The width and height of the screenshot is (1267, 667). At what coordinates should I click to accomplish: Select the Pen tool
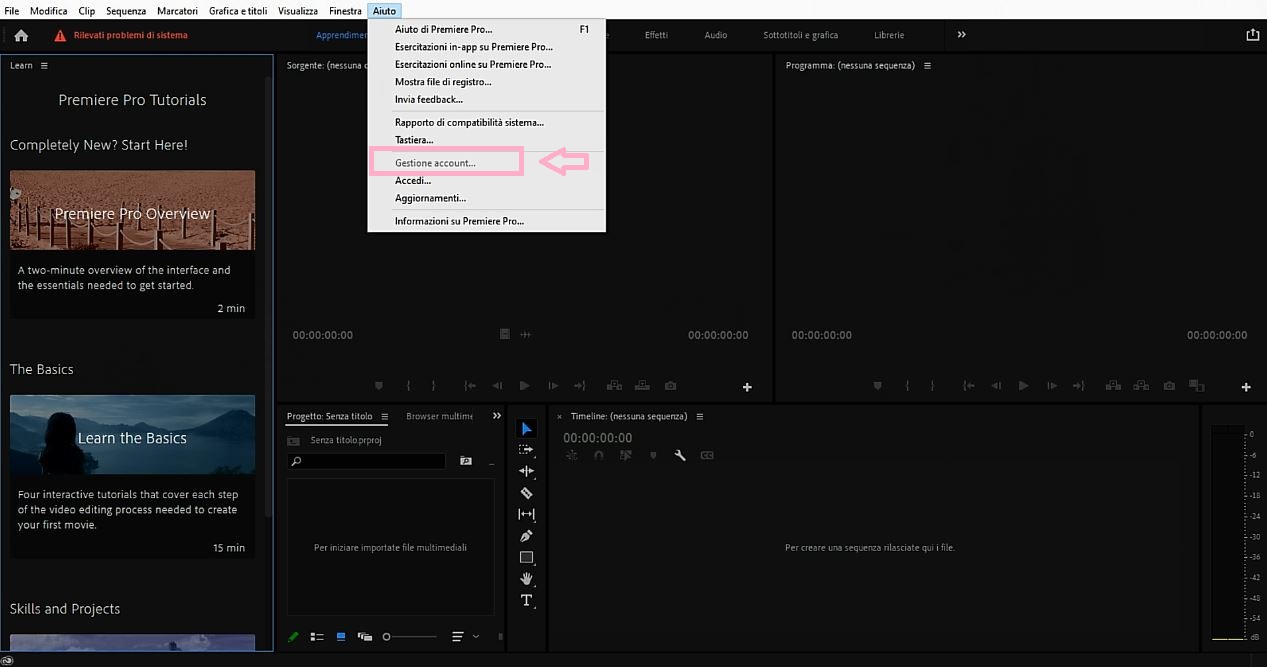527,536
